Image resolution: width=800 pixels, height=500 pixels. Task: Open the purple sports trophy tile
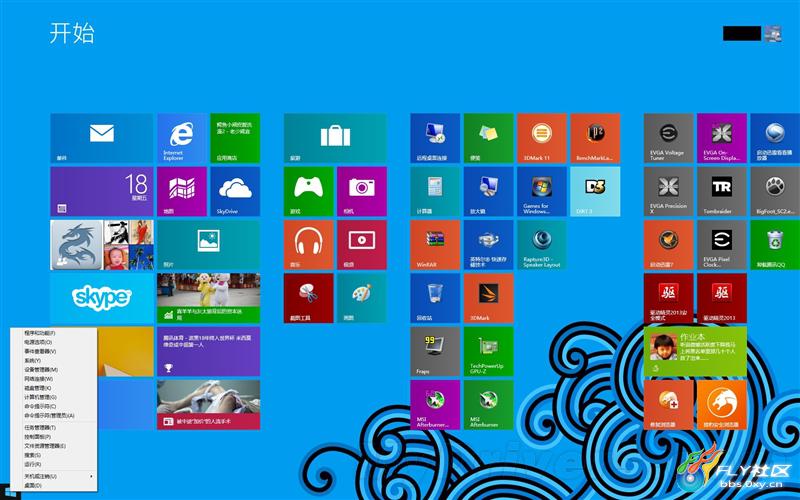pos(209,352)
